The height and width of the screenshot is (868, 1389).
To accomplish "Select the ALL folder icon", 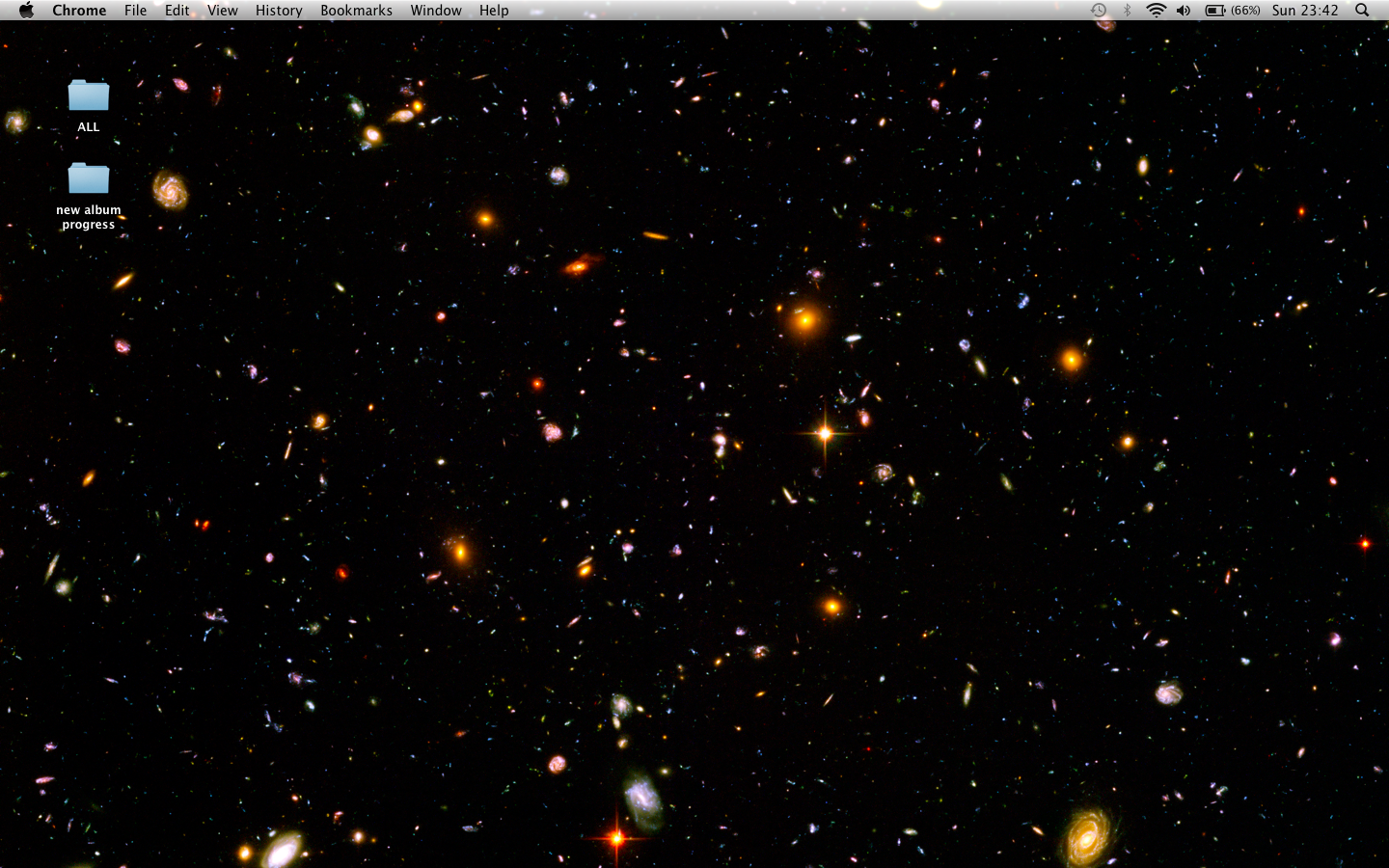I will coord(89,95).
